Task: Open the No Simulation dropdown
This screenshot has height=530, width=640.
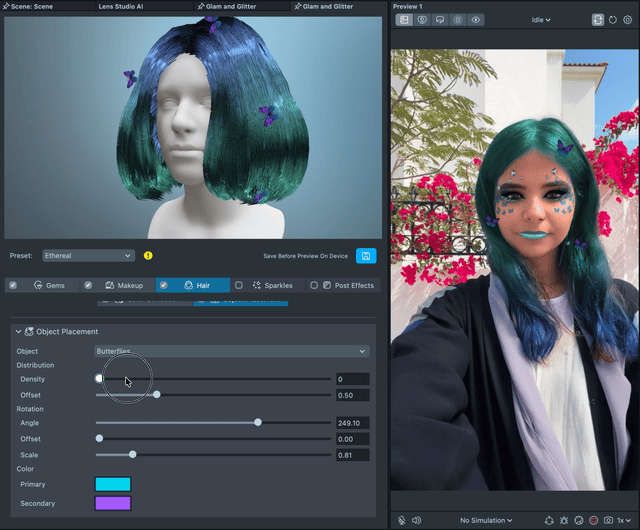Action: (x=486, y=520)
